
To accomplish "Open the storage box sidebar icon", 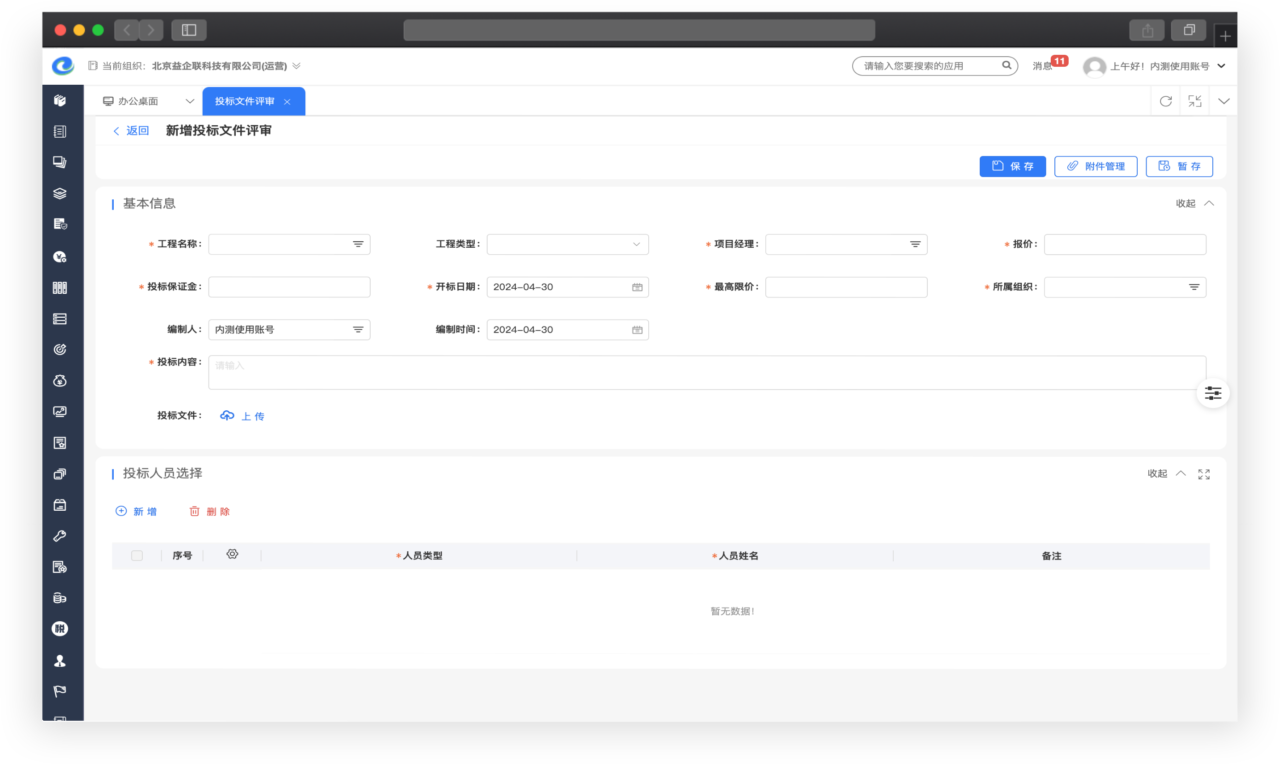I will 60,505.
